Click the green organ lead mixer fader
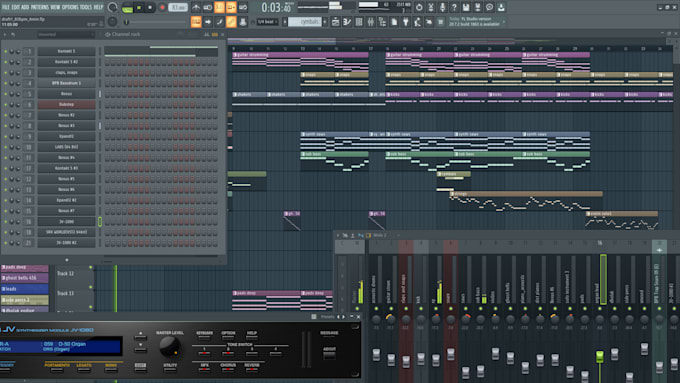The width and height of the screenshot is (680, 383). tap(600, 357)
